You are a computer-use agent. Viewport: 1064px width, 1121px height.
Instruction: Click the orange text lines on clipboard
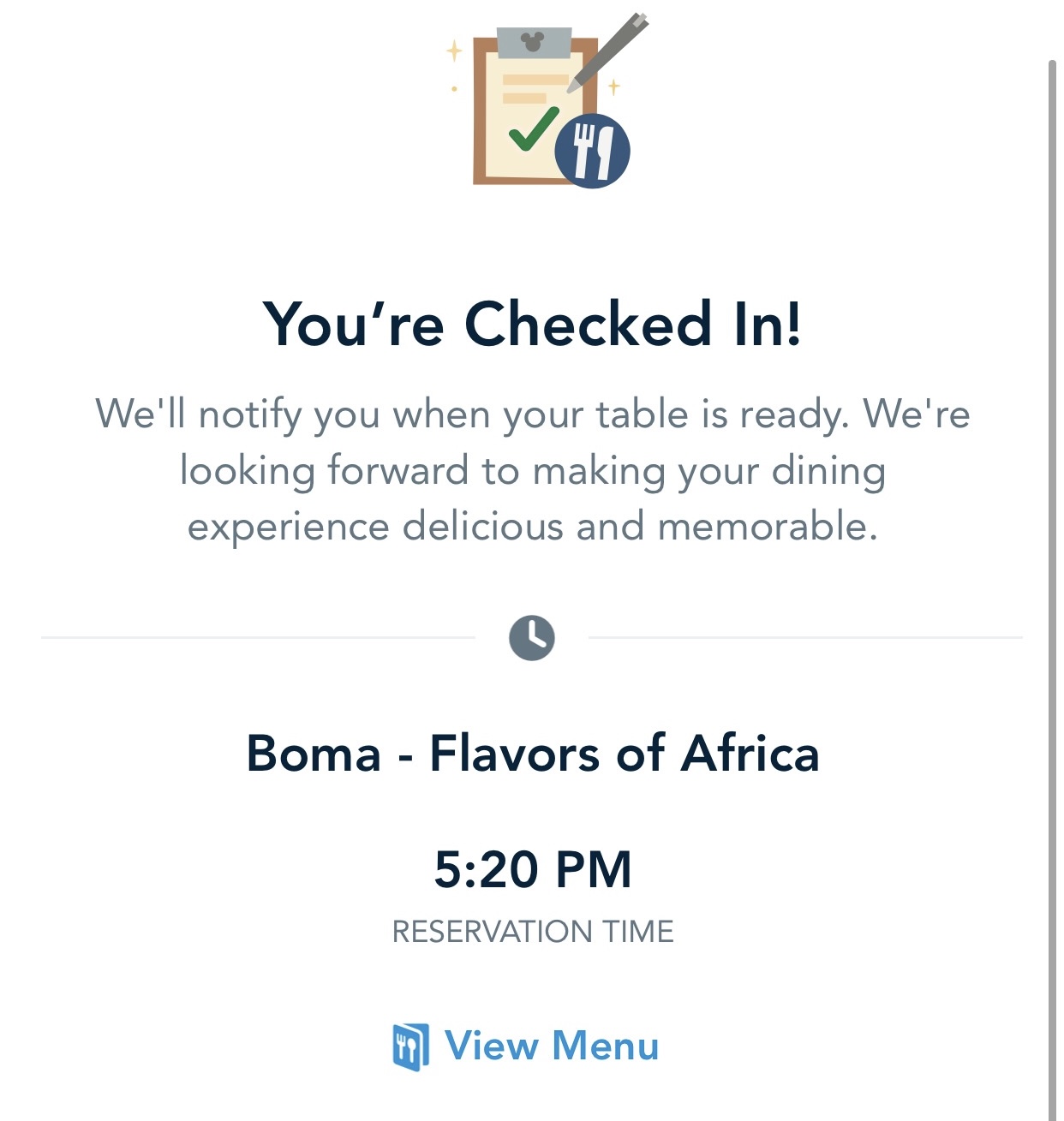[x=533, y=88]
